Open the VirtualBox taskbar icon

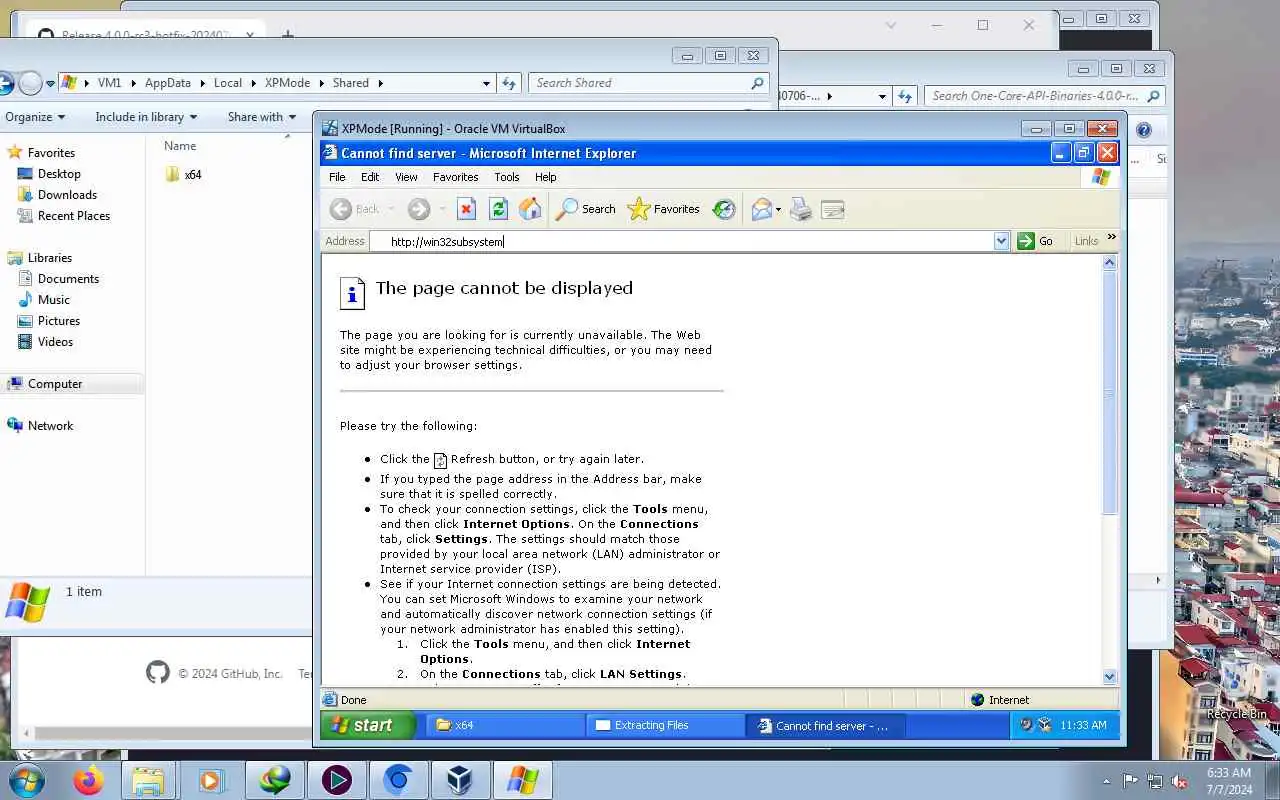pos(460,780)
